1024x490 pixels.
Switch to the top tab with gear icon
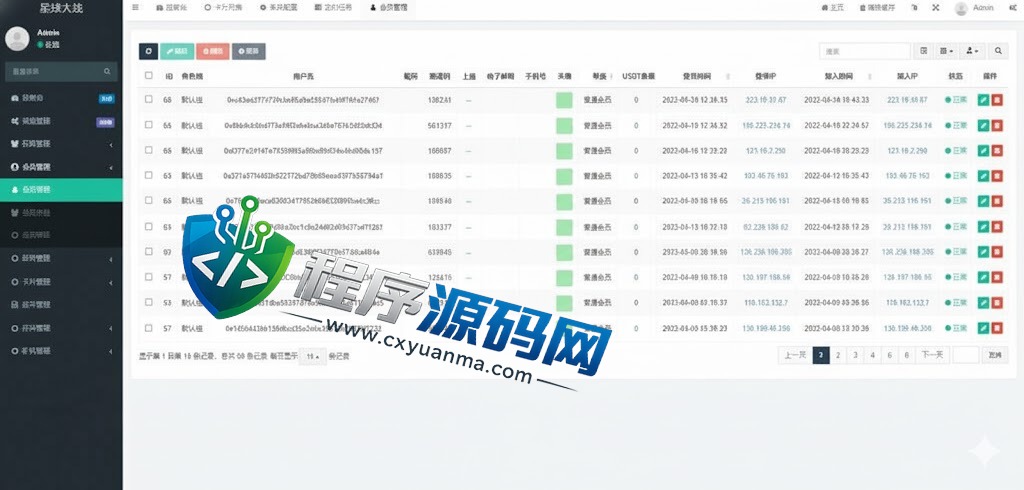click(278, 8)
